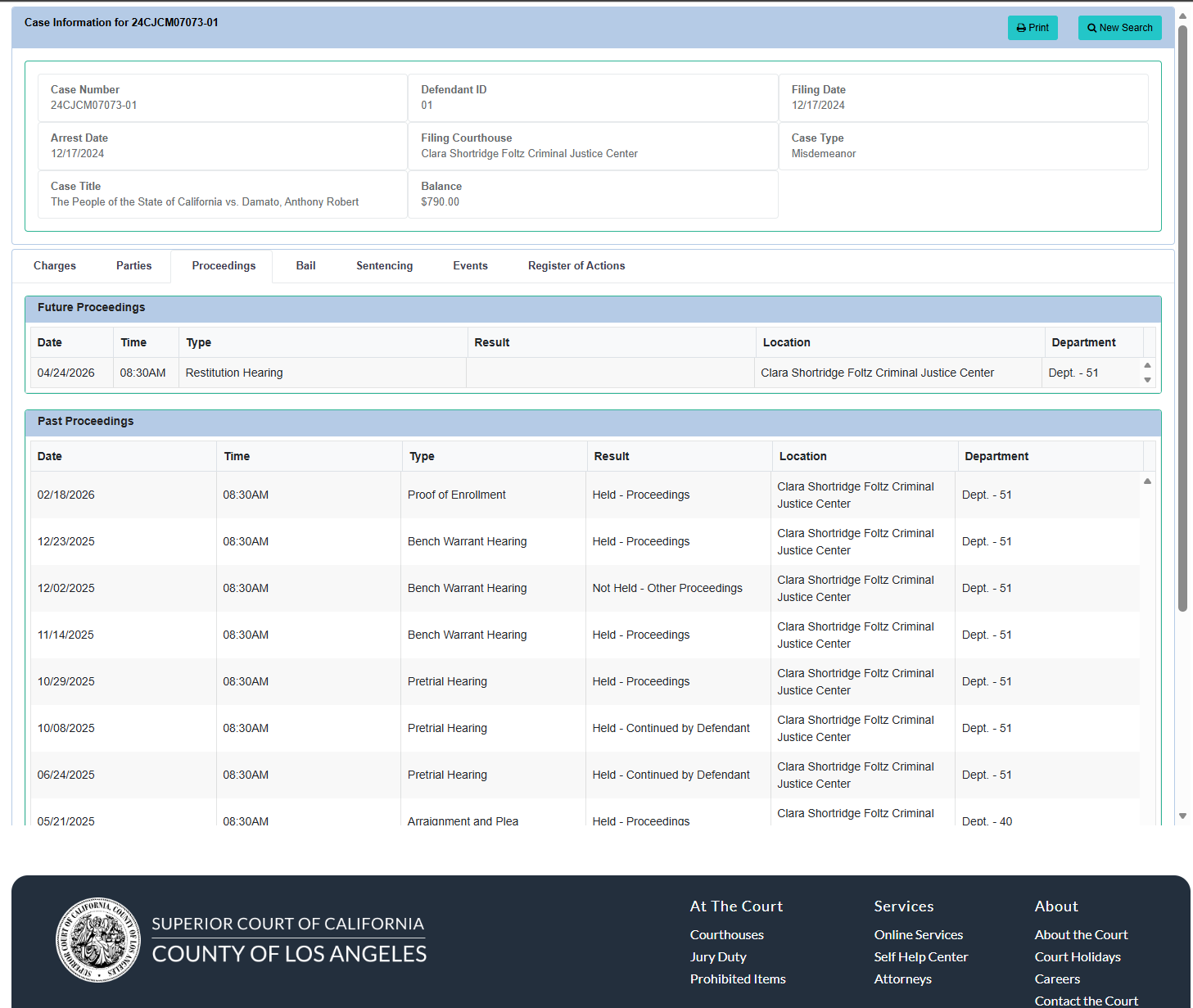Switch to the Charges tab
1193x1008 pixels.
54,265
